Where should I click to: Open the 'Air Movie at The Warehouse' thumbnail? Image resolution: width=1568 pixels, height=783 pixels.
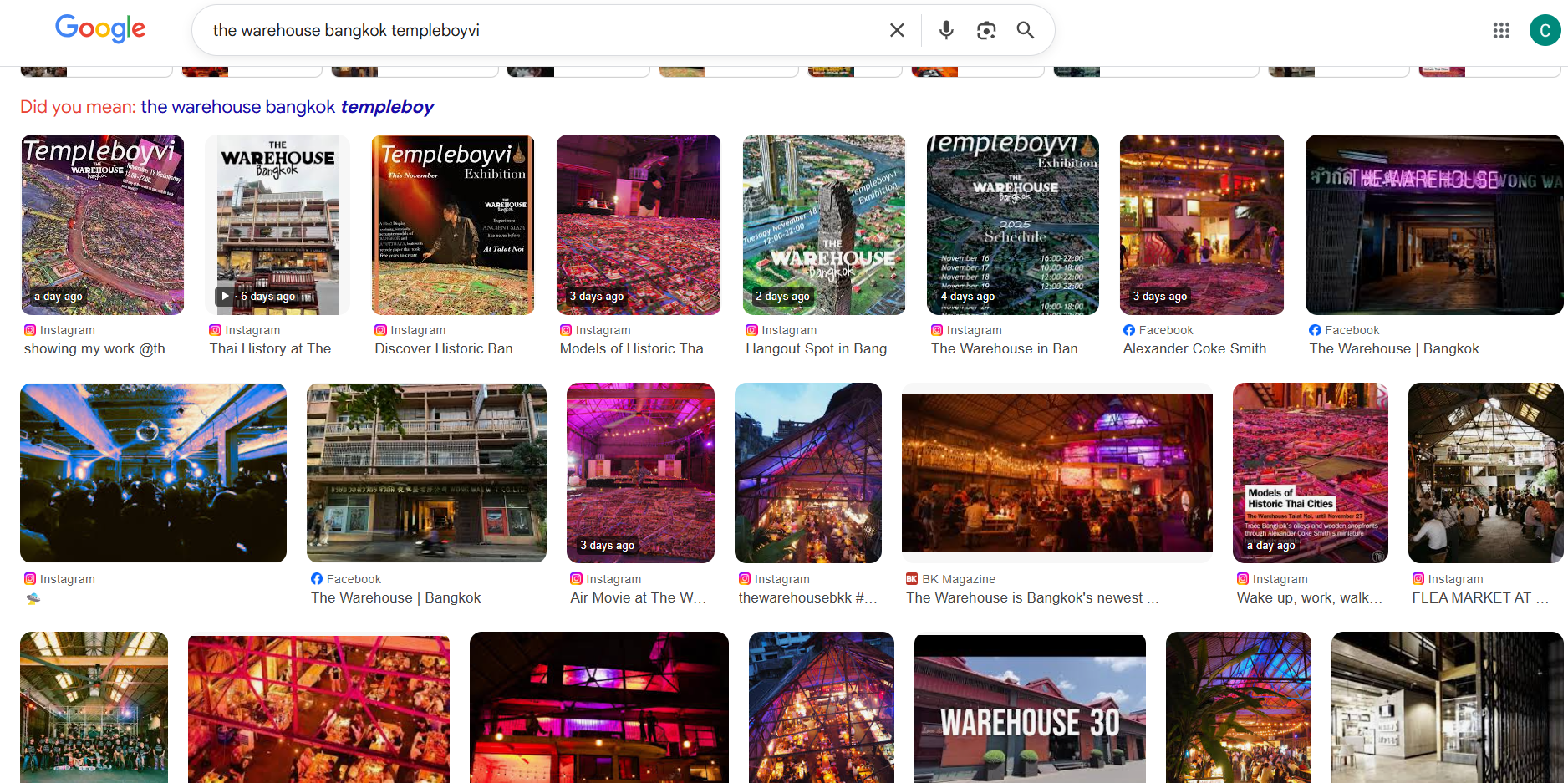(x=640, y=472)
